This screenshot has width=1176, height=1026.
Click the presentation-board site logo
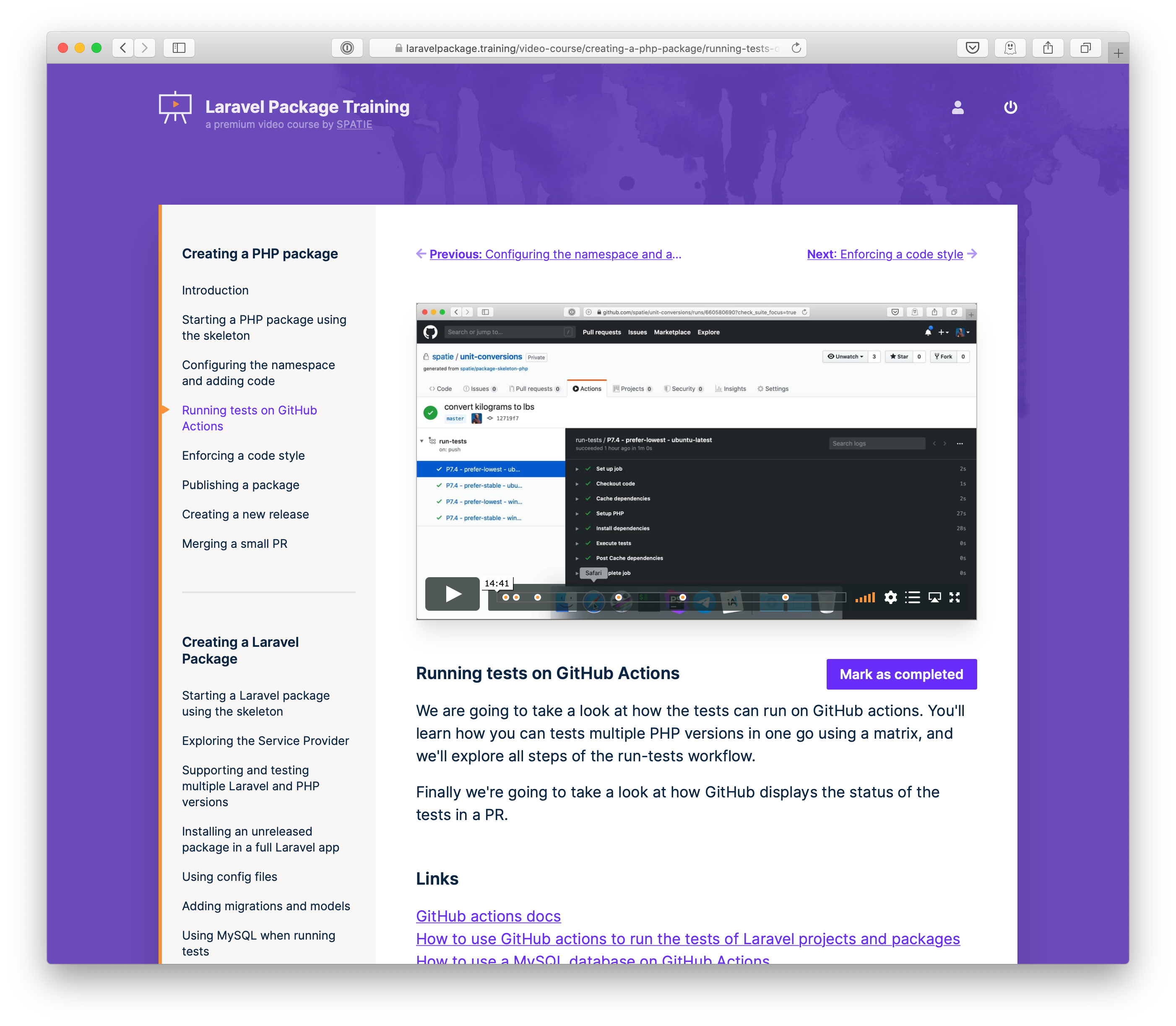(175, 108)
